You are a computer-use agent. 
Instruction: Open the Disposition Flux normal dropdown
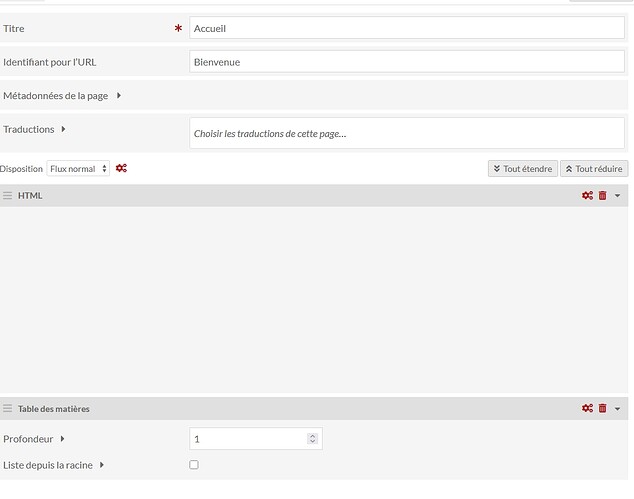click(x=78, y=169)
